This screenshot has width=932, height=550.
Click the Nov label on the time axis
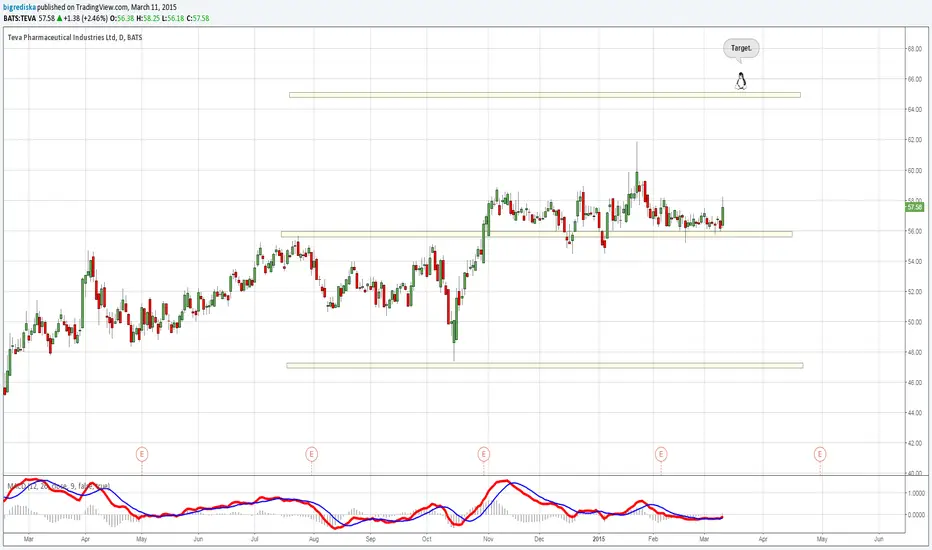pyautogui.click(x=488, y=539)
